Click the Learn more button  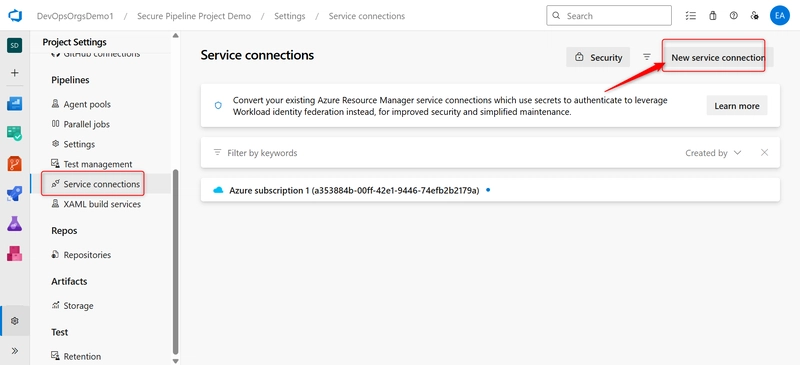737,106
